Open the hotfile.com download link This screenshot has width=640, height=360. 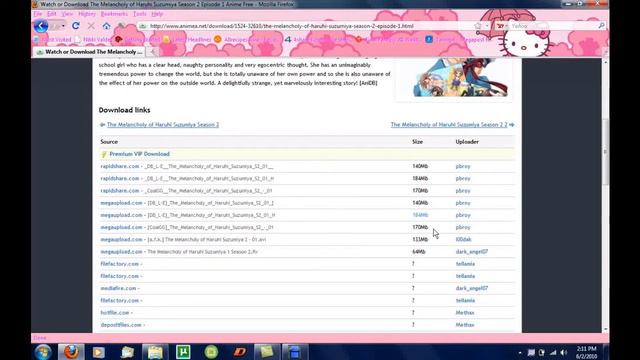tap(115, 313)
